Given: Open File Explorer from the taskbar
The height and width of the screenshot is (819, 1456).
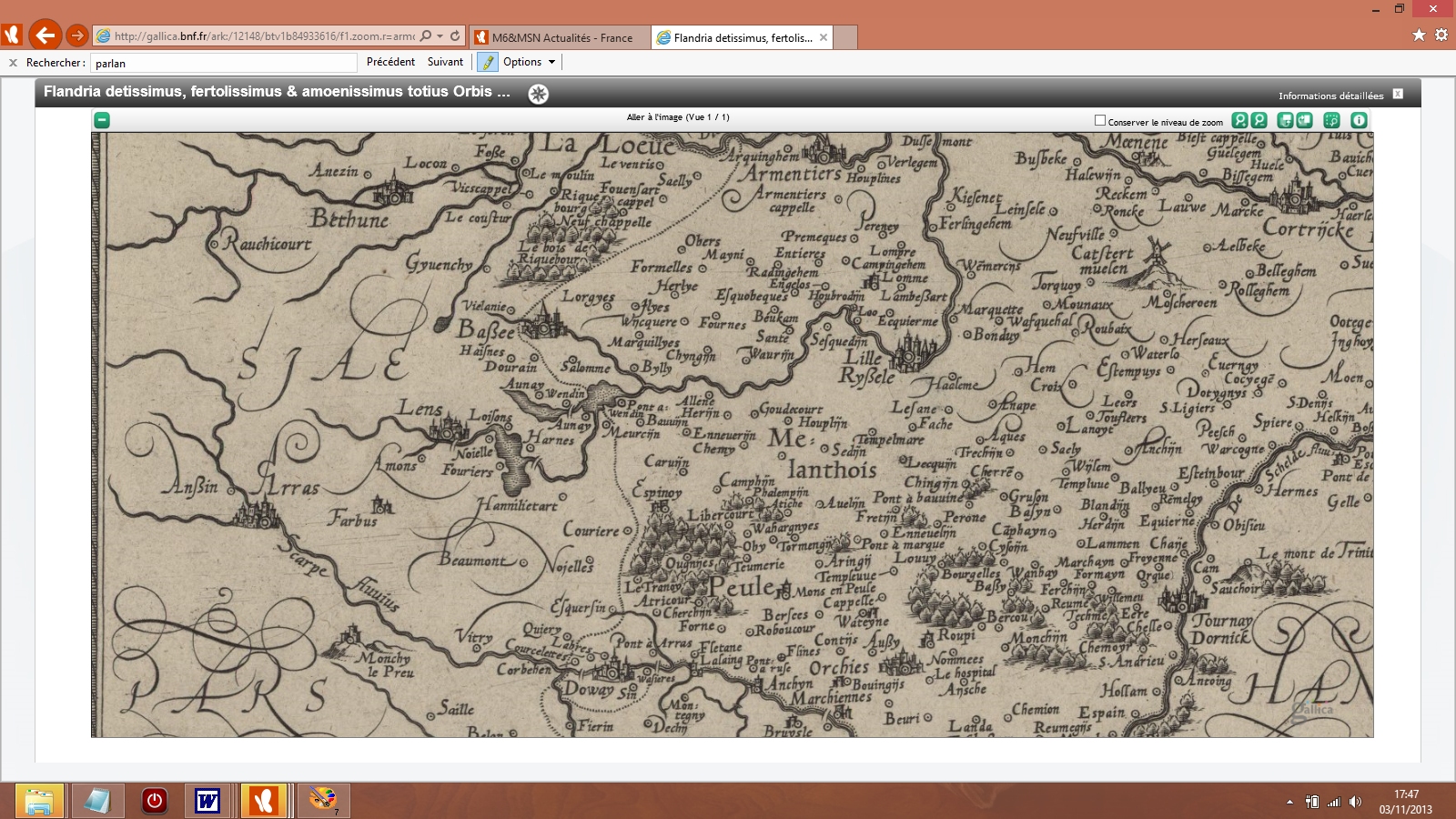Looking at the screenshot, I should 39,801.
